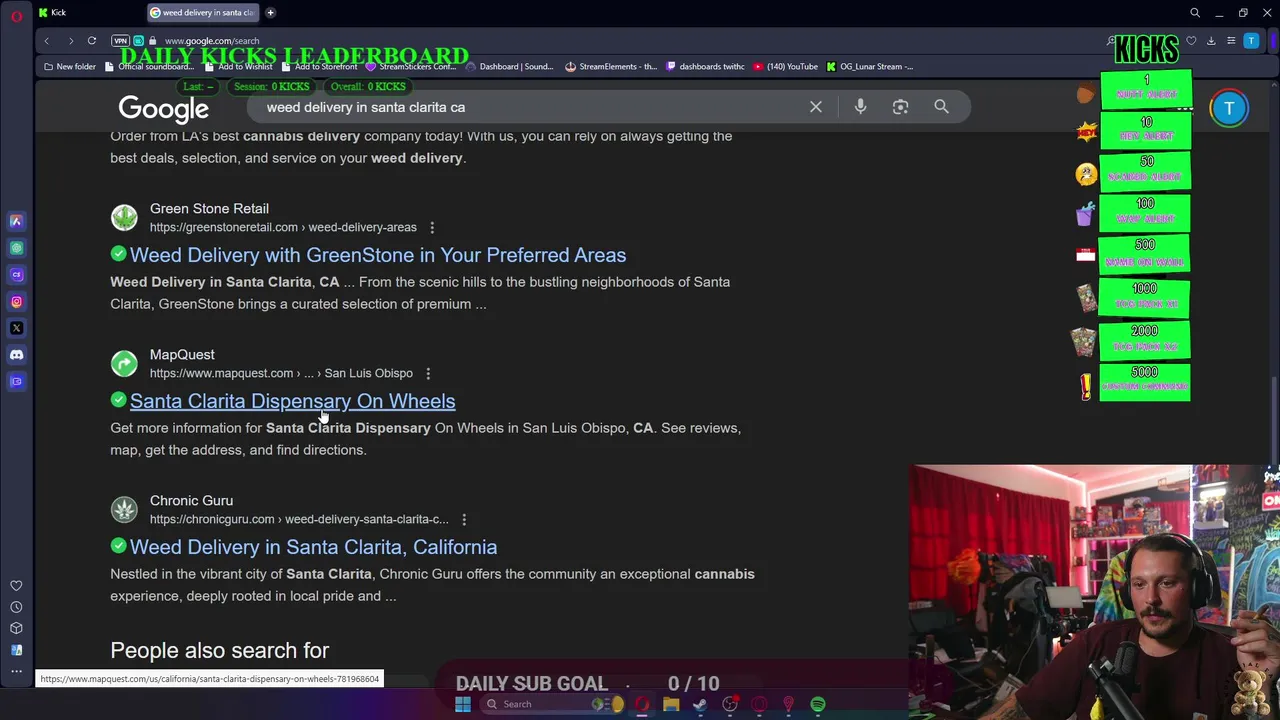Viewport: 1280px width, 720px height.
Task: Open File Explorer from taskbar
Action: (x=671, y=705)
